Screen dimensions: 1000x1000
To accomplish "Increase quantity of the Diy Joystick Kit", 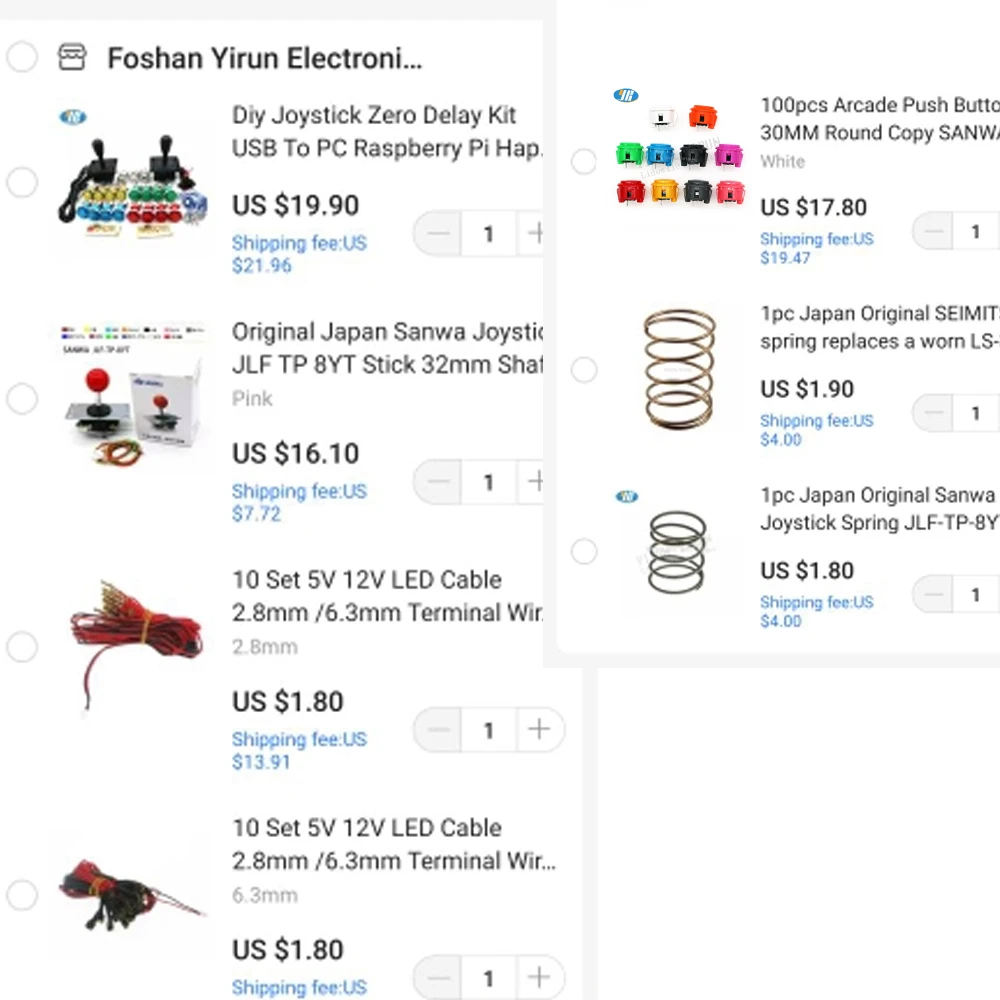I will pyautogui.click(x=535, y=234).
